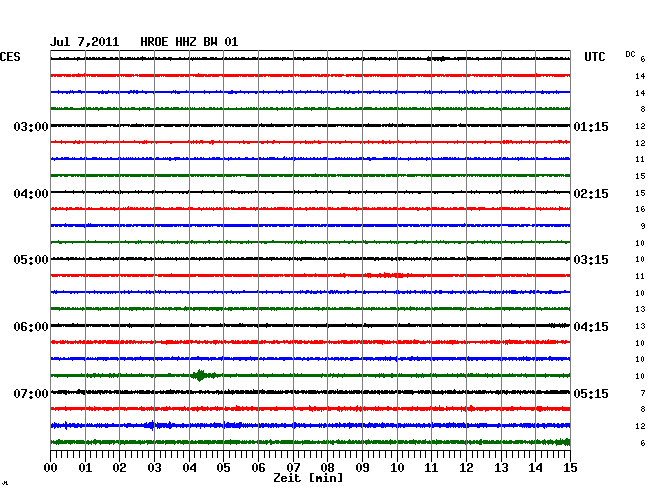Click the x-axis minute label '03'

coord(154,467)
